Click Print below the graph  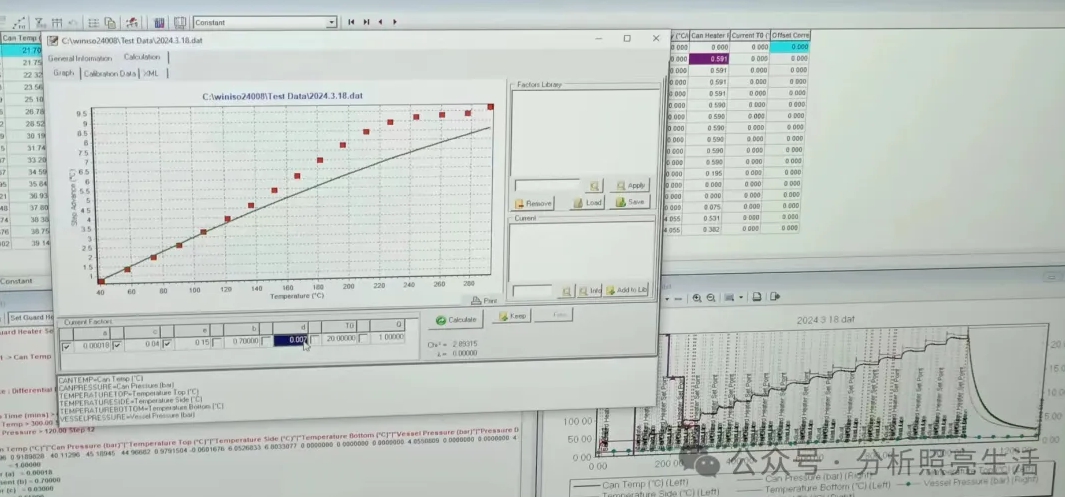click(x=483, y=300)
